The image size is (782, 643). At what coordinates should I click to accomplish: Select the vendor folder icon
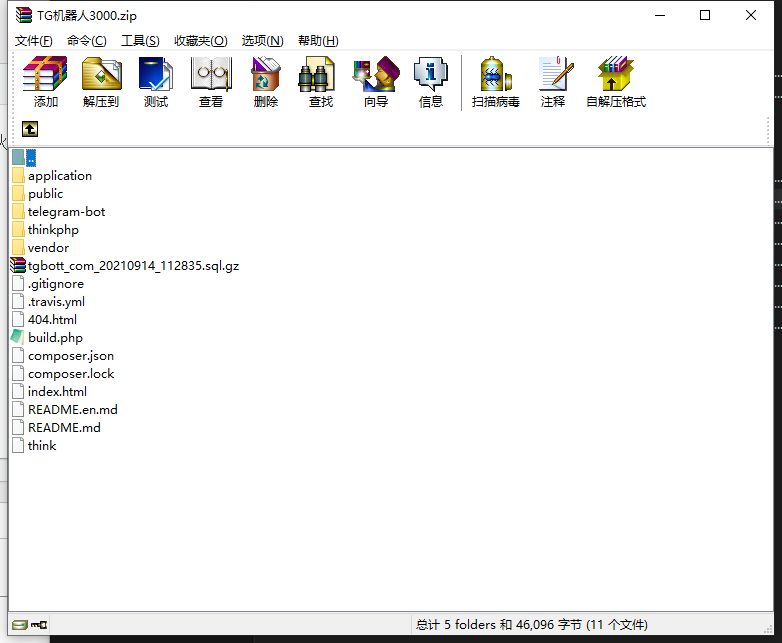18,247
